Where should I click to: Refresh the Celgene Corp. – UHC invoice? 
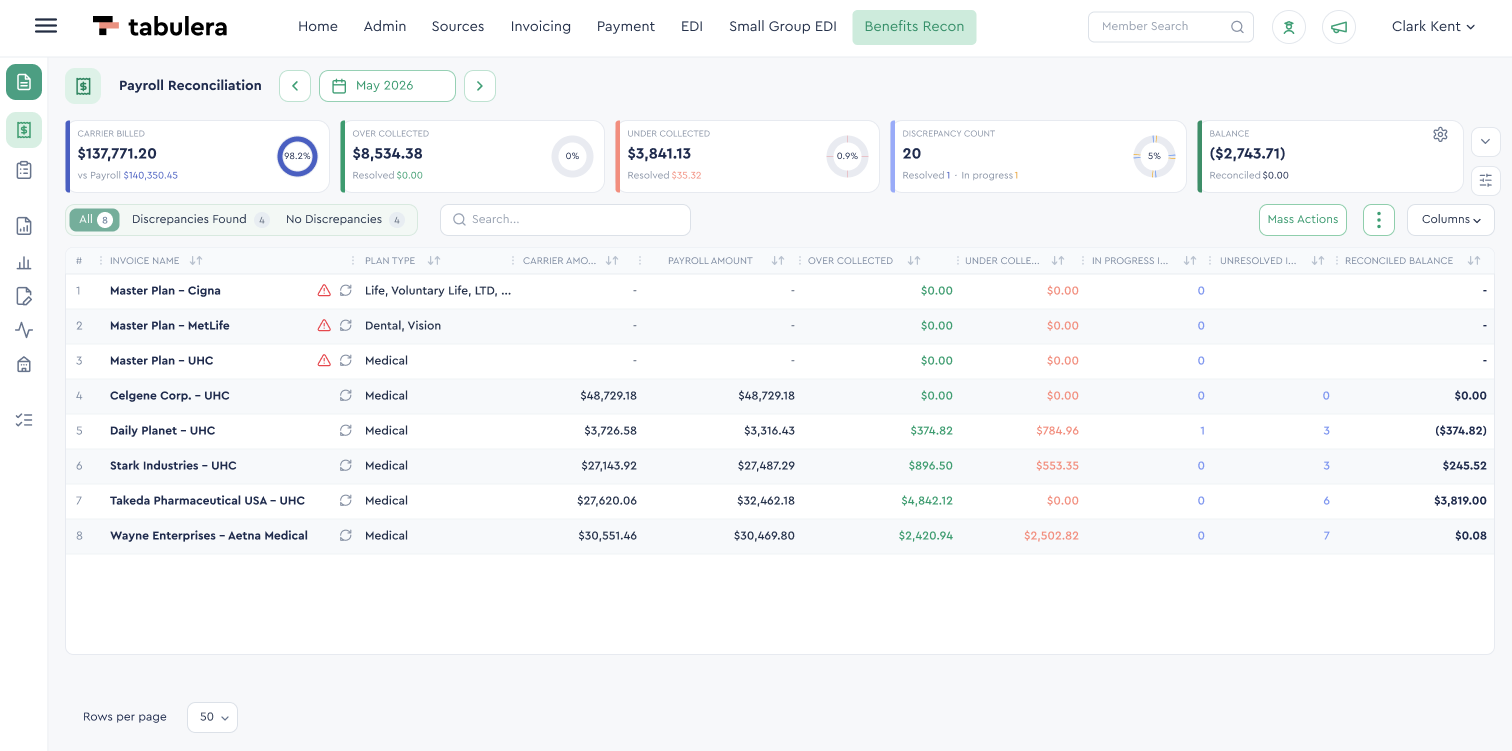click(346, 396)
